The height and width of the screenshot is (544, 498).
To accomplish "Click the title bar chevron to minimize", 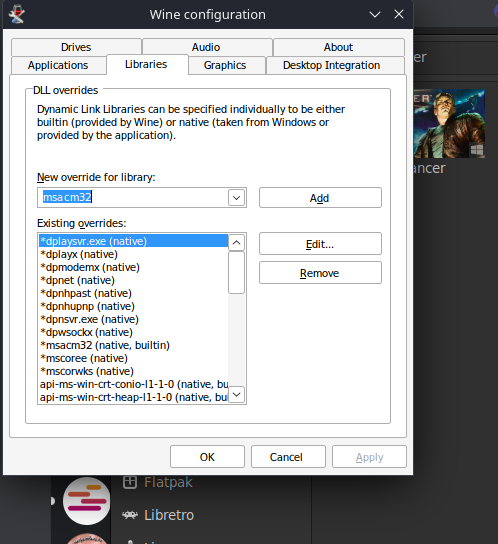I will click(x=375, y=15).
